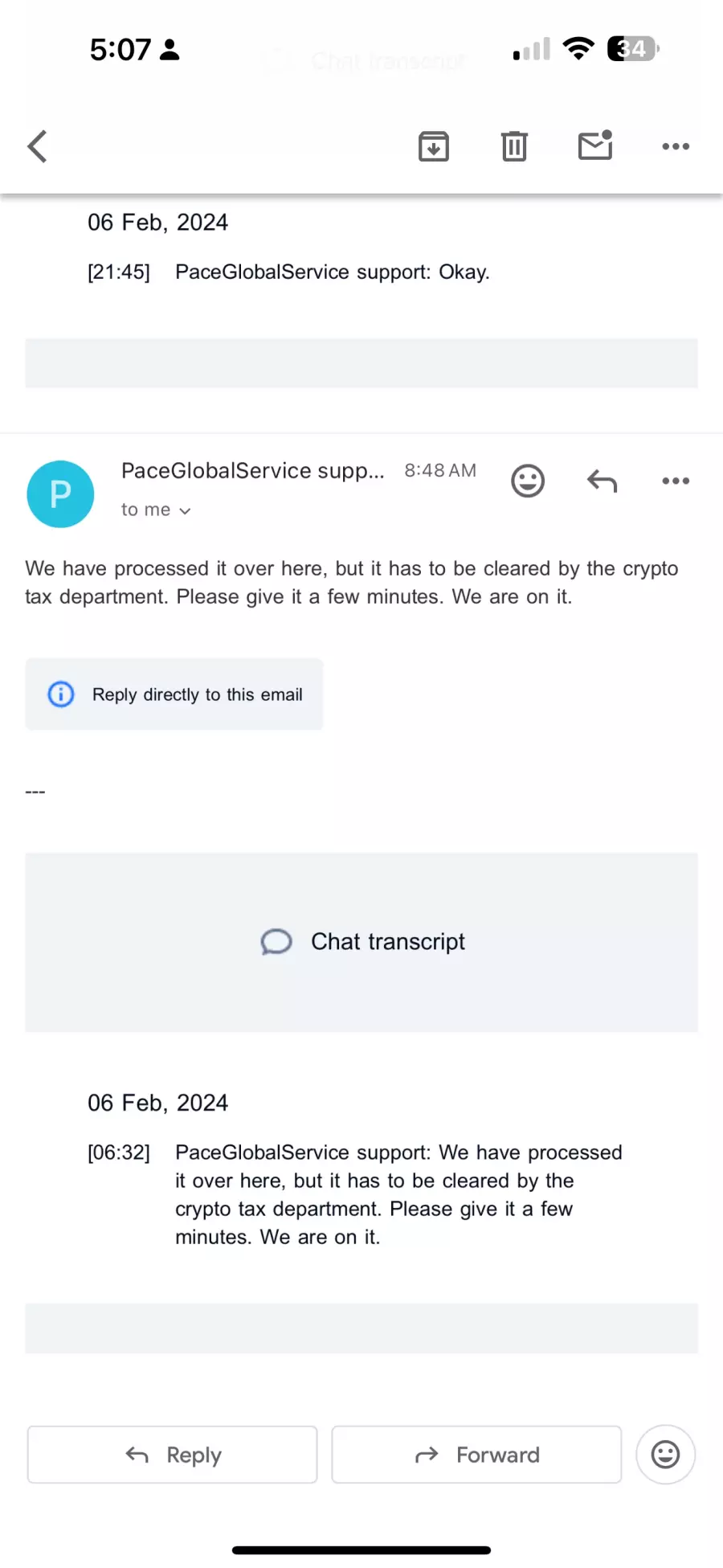Mark the email as unread
The height and width of the screenshot is (1568, 723).
(x=595, y=145)
